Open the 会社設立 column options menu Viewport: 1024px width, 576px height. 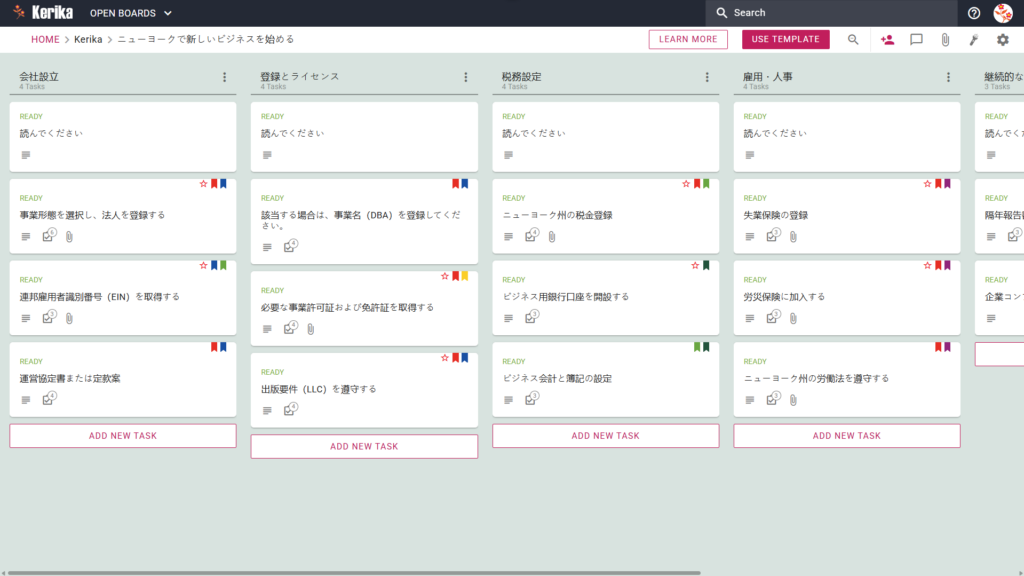225,77
